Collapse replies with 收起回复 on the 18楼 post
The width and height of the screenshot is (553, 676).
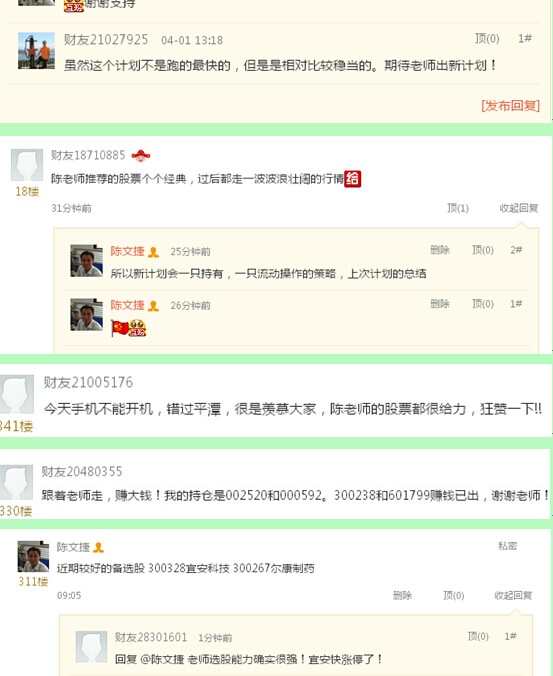(x=519, y=208)
